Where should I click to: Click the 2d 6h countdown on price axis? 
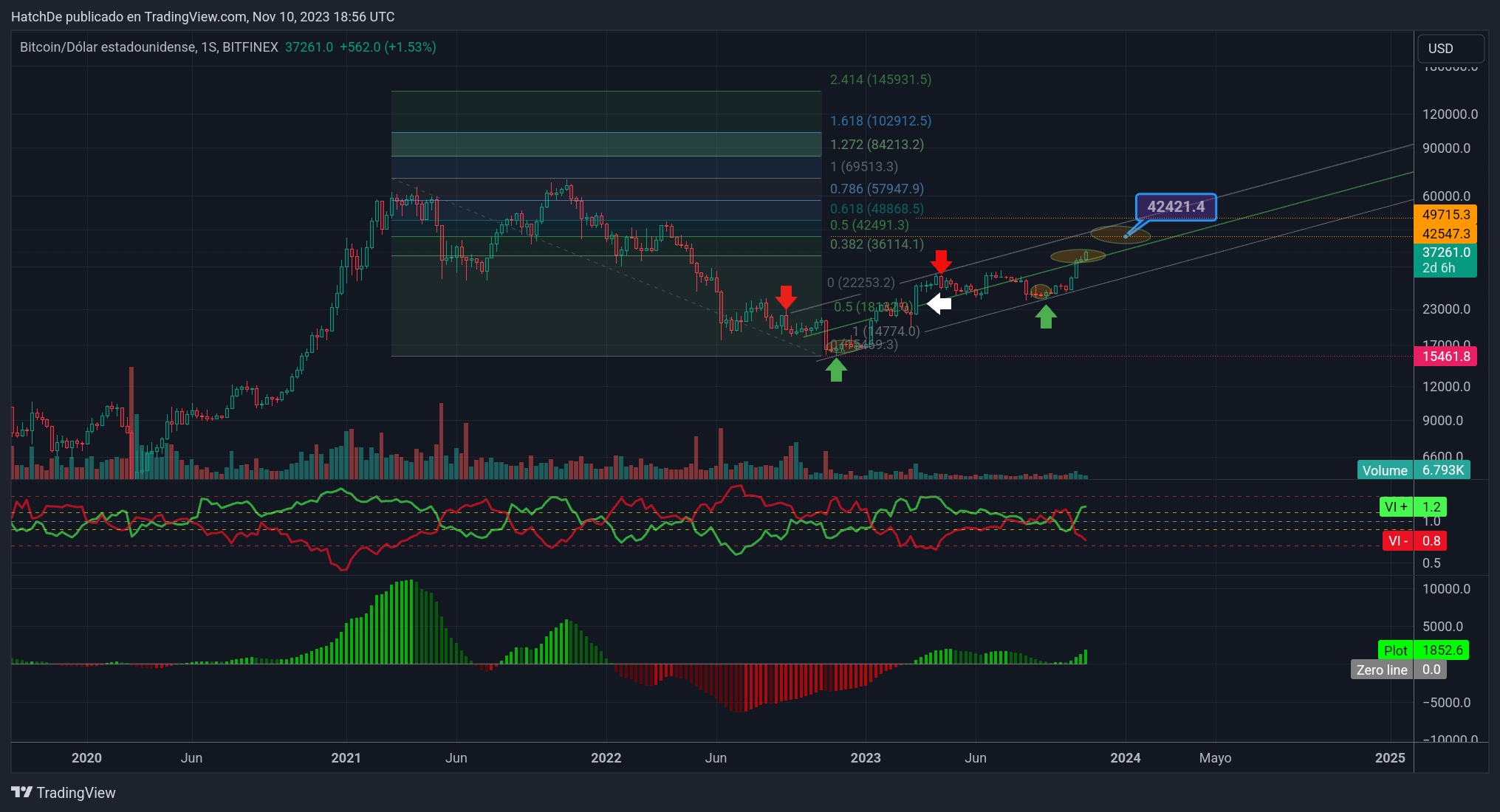tap(1439, 268)
